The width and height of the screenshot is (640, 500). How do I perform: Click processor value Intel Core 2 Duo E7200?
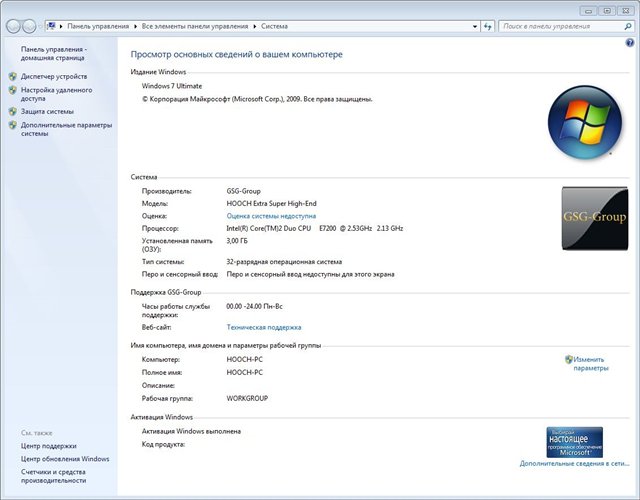[x=315, y=229]
